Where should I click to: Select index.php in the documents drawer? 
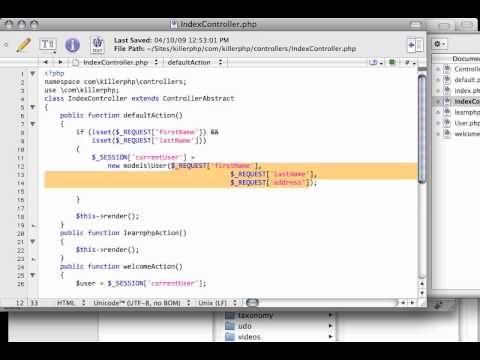467,91
